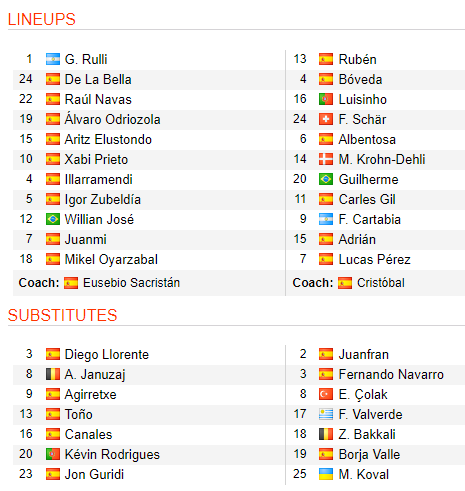Image resolution: width=465 pixels, height=491 pixels.
Task: Click the Portugal flag beside Luisinho
Action: click(326, 99)
